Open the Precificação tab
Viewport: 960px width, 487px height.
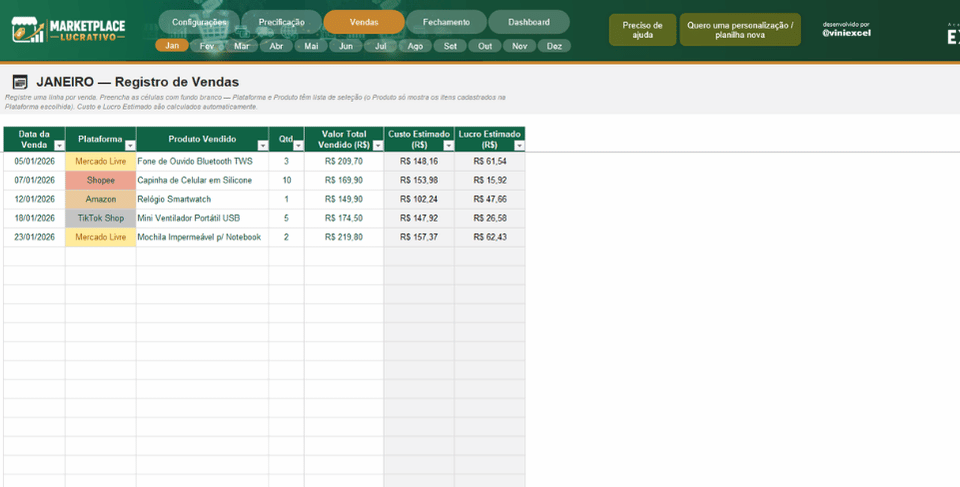coord(282,22)
